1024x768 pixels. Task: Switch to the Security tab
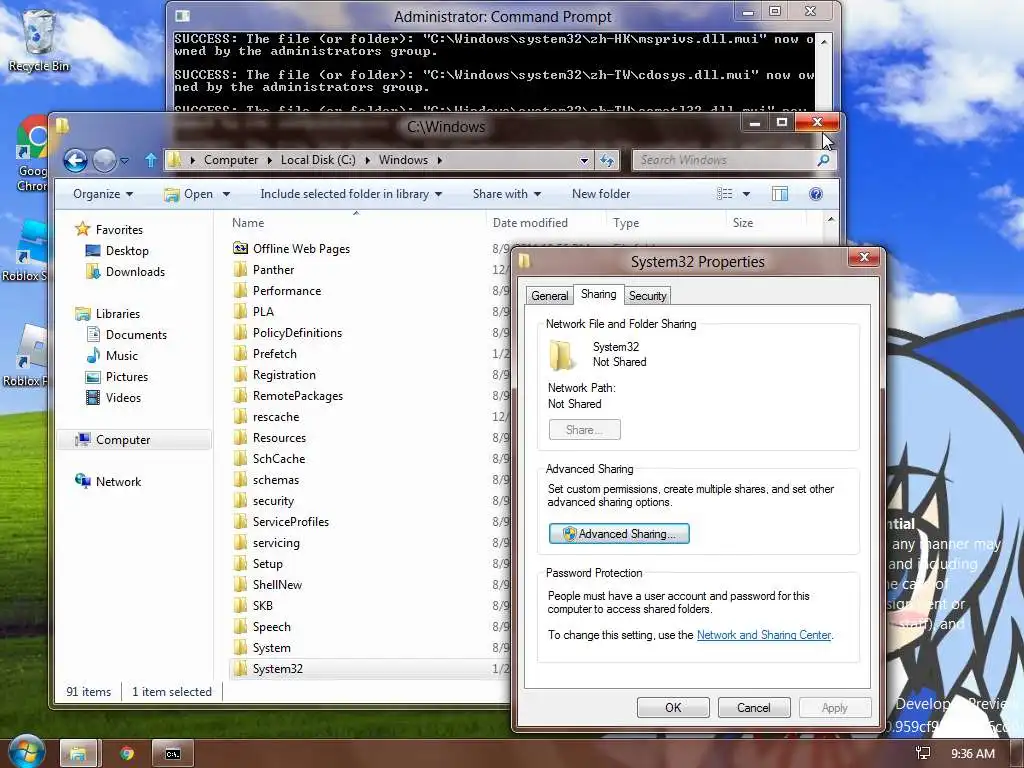point(647,296)
